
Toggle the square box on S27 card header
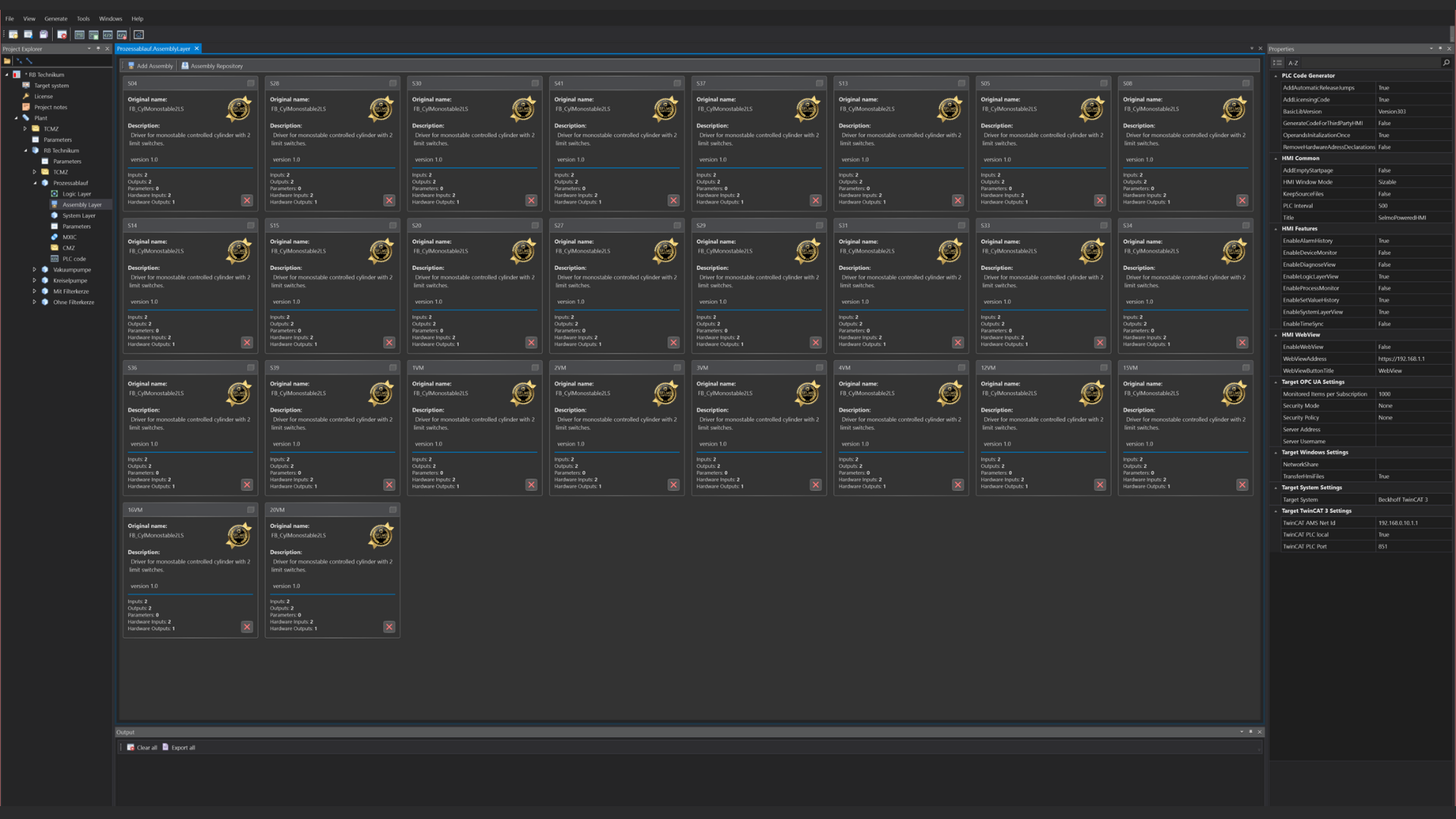[x=677, y=225]
